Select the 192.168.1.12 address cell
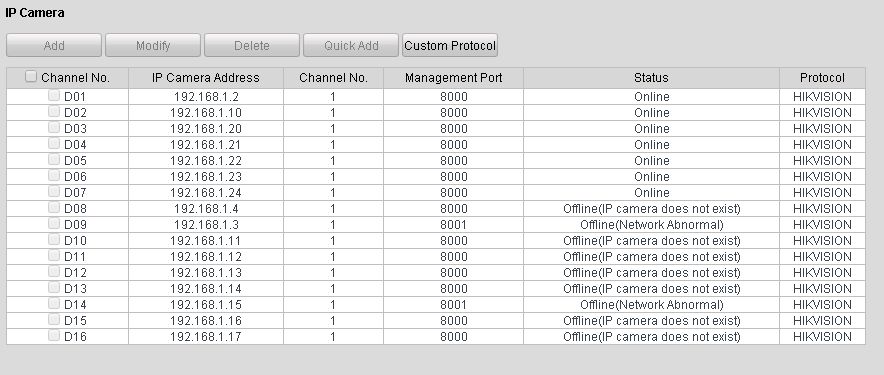 (206, 257)
